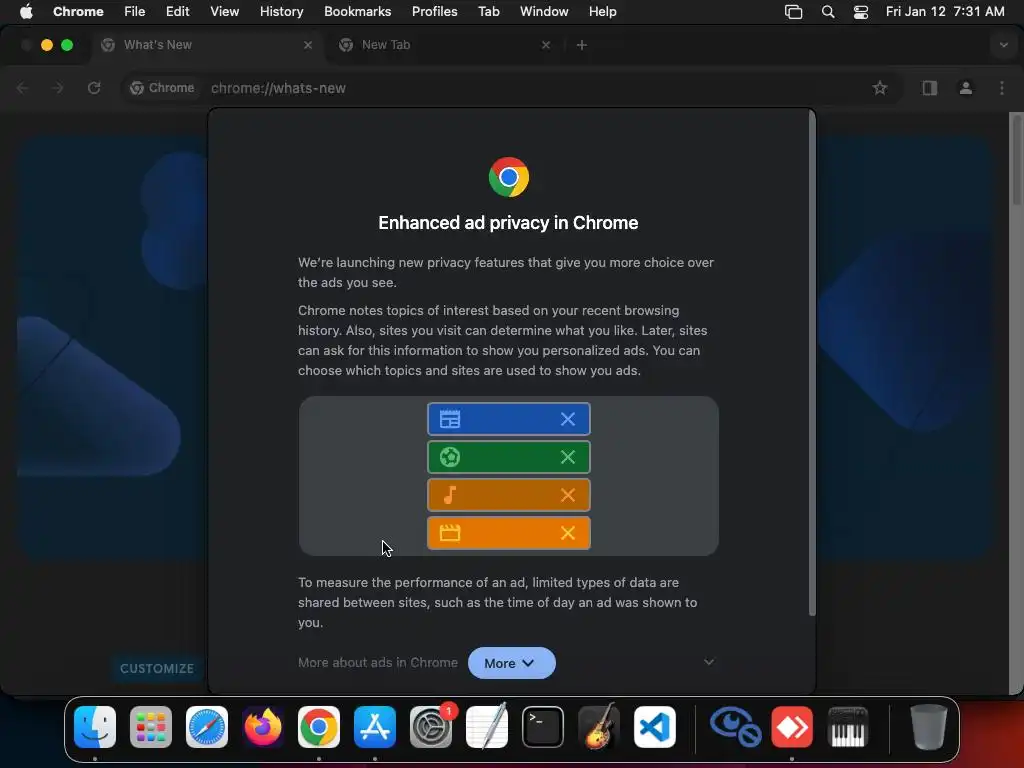
Task: Open the View menu
Action: click(x=225, y=12)
